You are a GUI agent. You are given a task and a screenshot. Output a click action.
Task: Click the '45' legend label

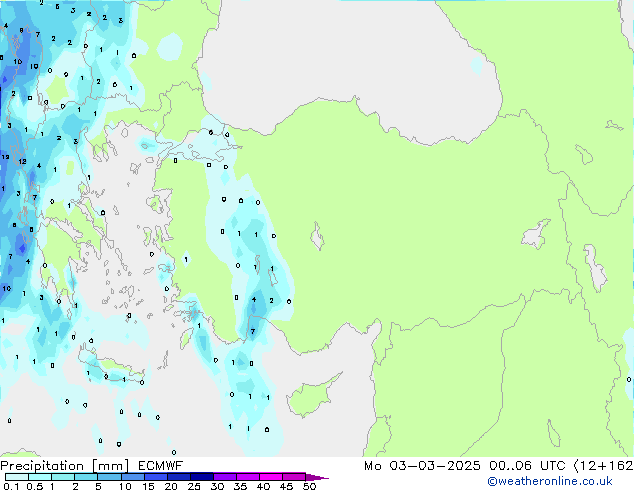tap(286, 486)
